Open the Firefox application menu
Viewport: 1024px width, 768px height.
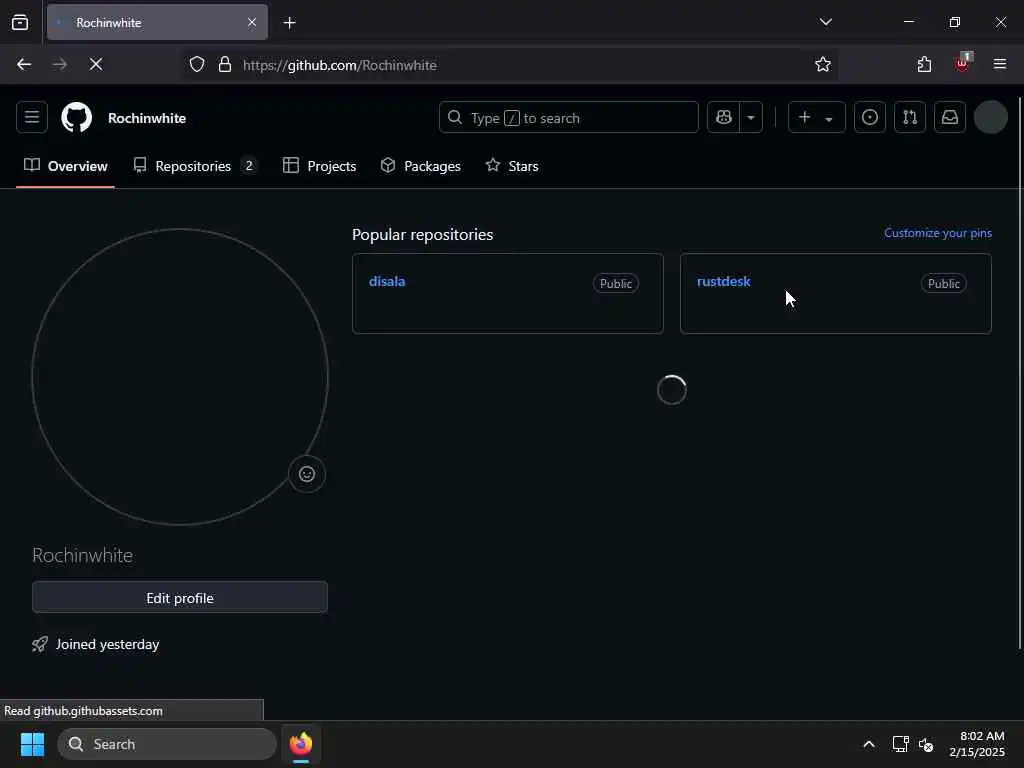1000,64
